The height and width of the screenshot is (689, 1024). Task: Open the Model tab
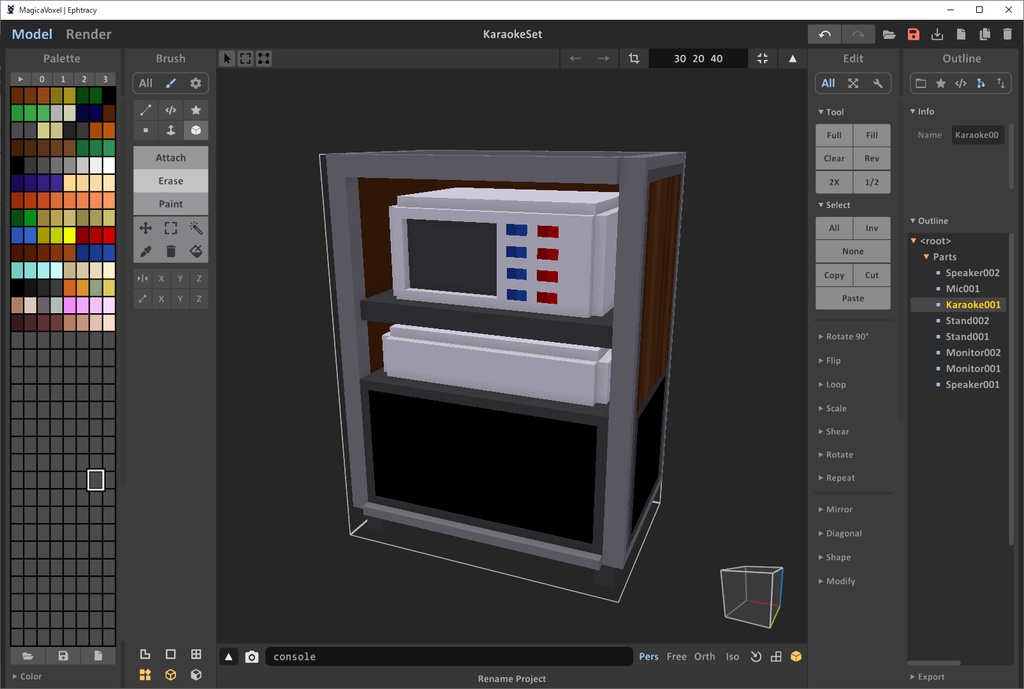[31, 34]
